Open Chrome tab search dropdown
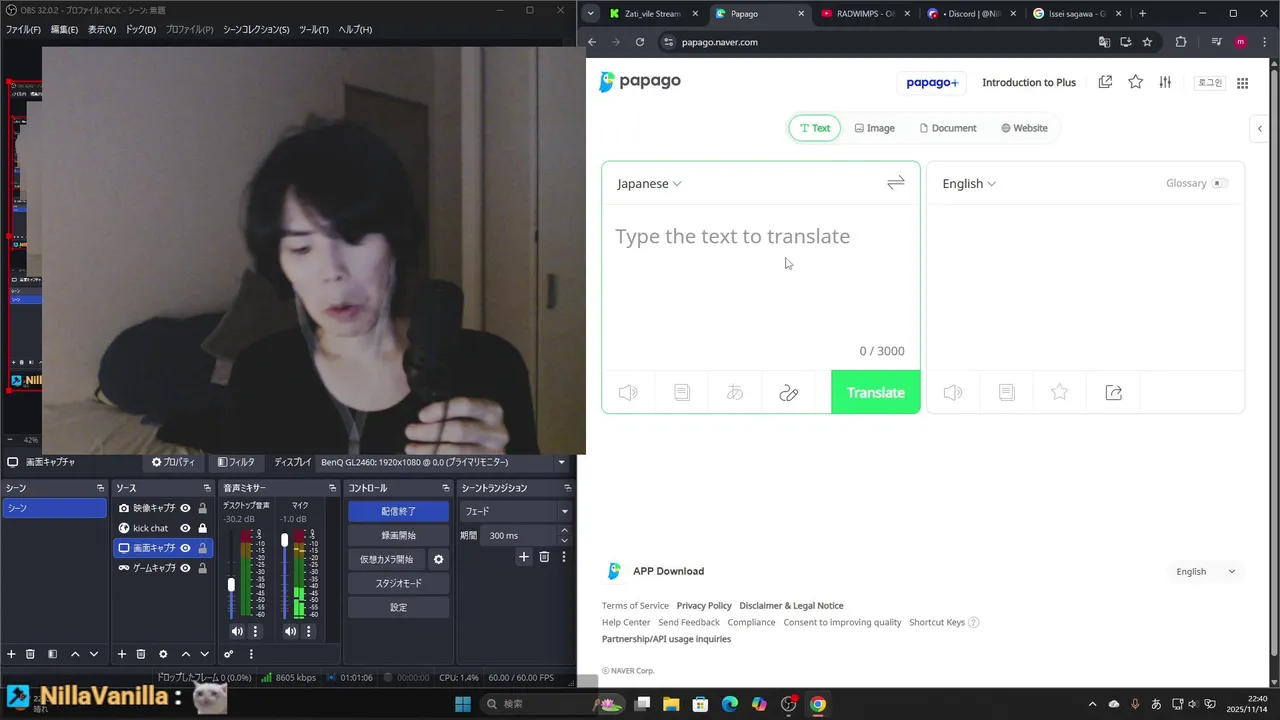The width and height of the screenshot is (1280, 720). click(591, 13)
